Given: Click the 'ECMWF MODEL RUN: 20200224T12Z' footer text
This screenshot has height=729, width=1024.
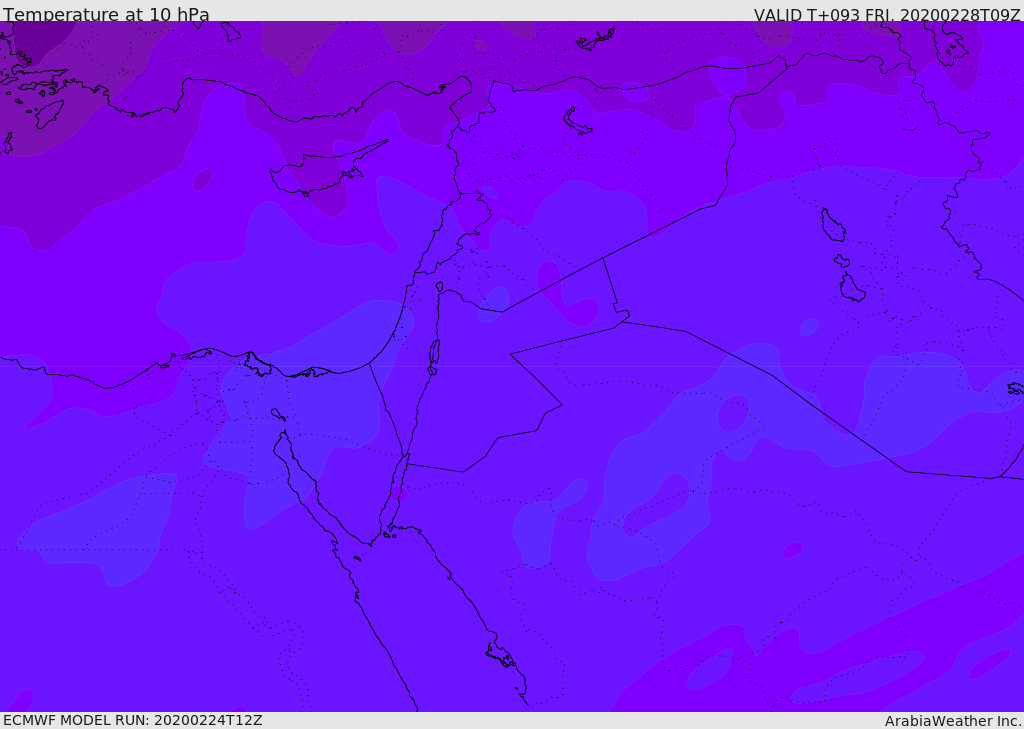Looking at the screenshot, I should coord(133,721).
